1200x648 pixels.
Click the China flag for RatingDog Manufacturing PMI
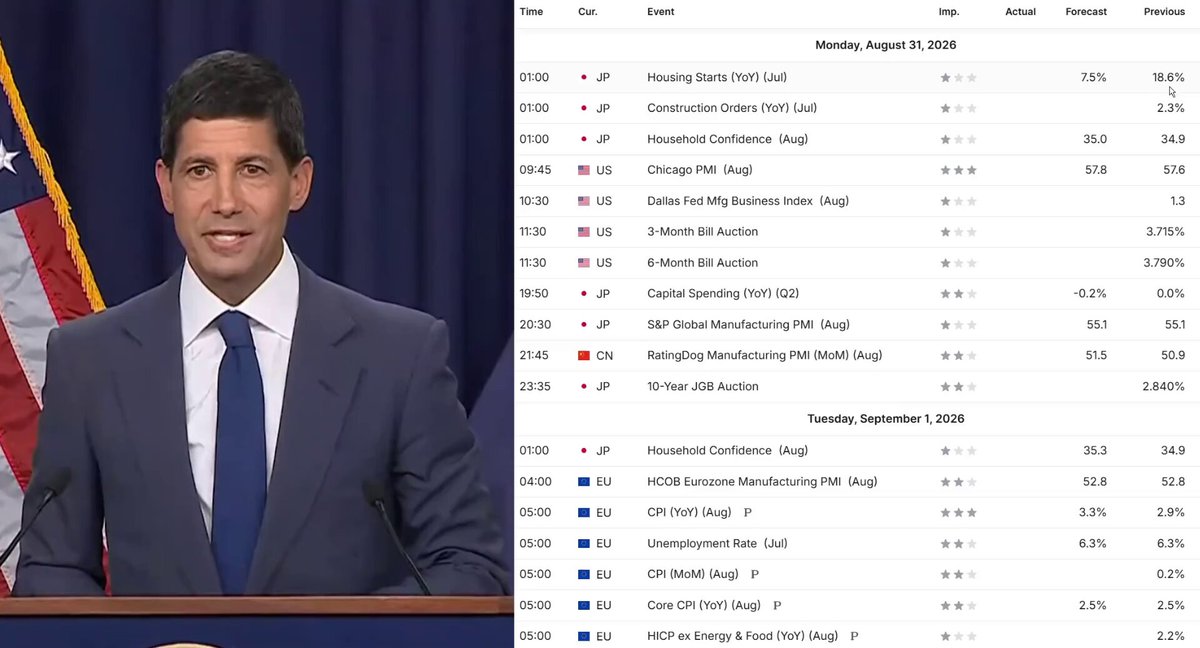[x=584, y=355]
